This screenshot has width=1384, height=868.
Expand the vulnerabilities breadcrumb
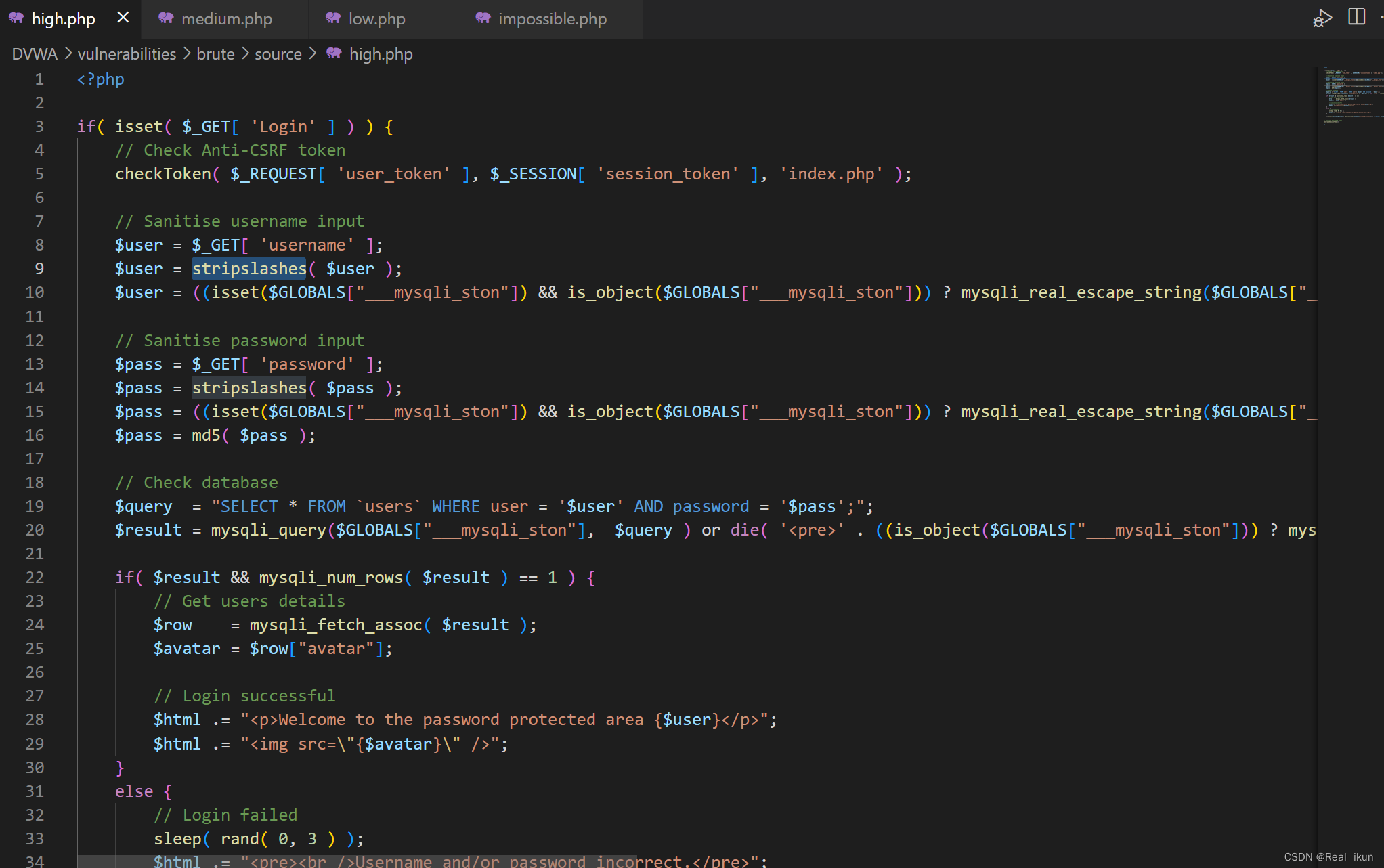(x=127, y=54)
